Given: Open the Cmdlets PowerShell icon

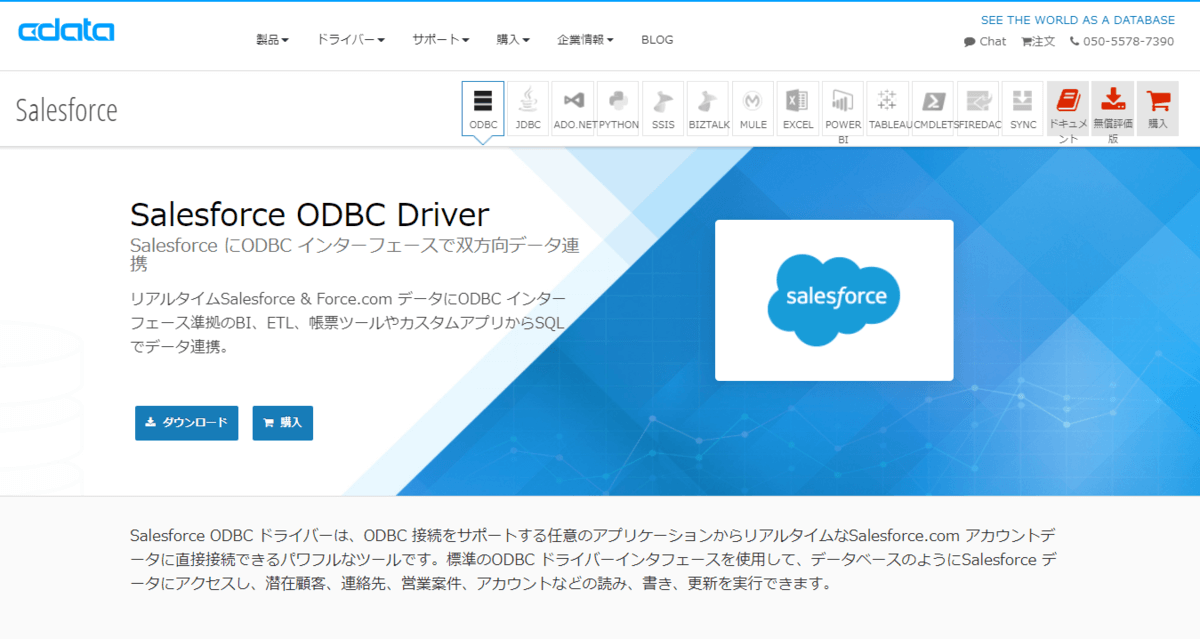Looking at the screenshot, I should pos(933,109).
